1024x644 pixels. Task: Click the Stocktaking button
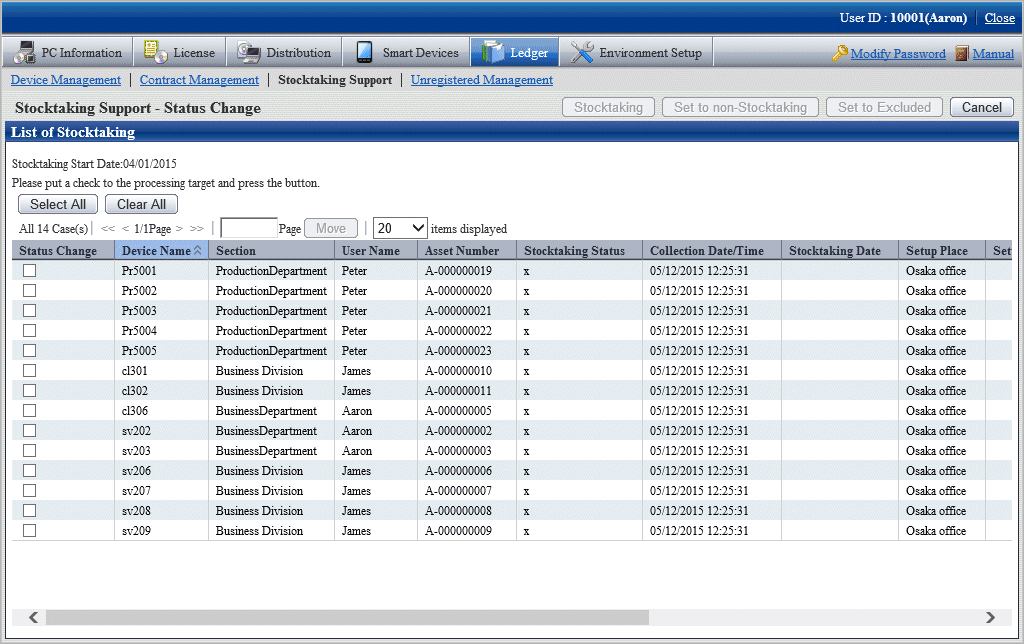[x=609, y=107]
